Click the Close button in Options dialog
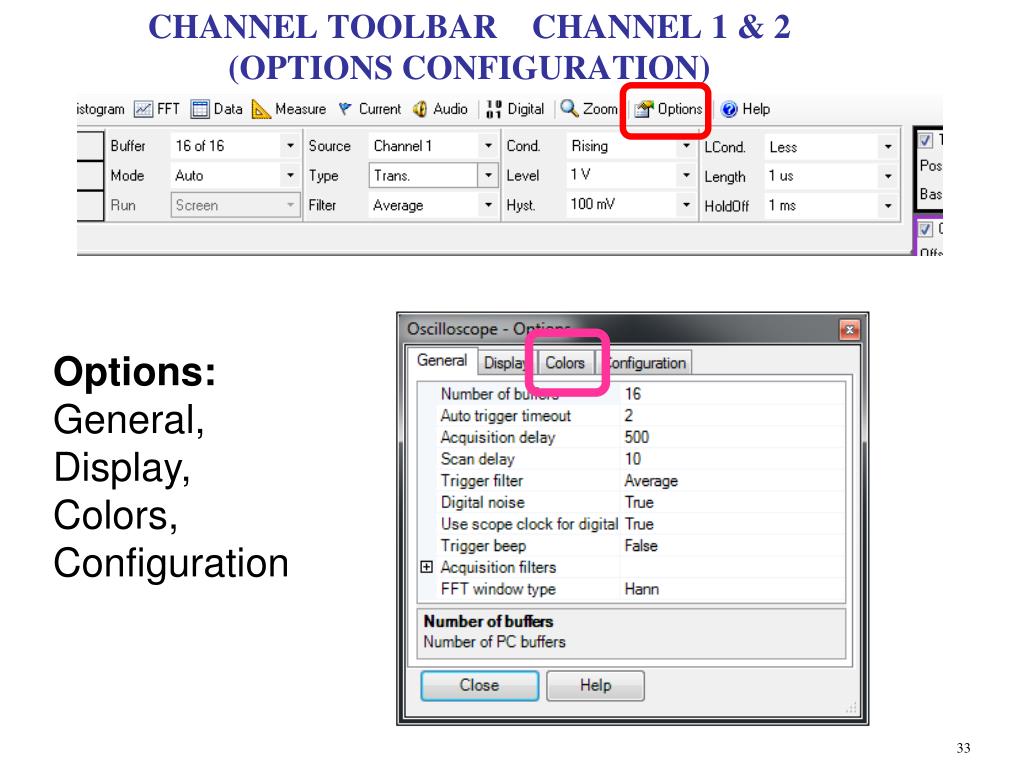The image size is (1024, 768). pos(480,685)
